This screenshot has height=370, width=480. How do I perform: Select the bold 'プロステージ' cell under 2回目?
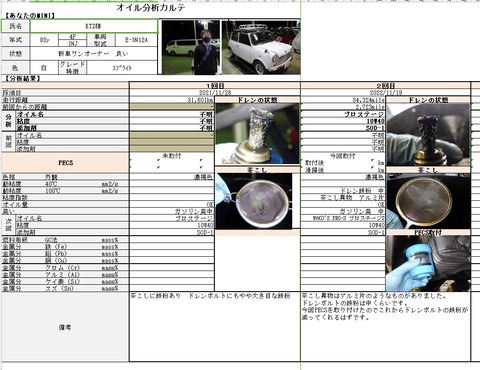tap(343, 114)
